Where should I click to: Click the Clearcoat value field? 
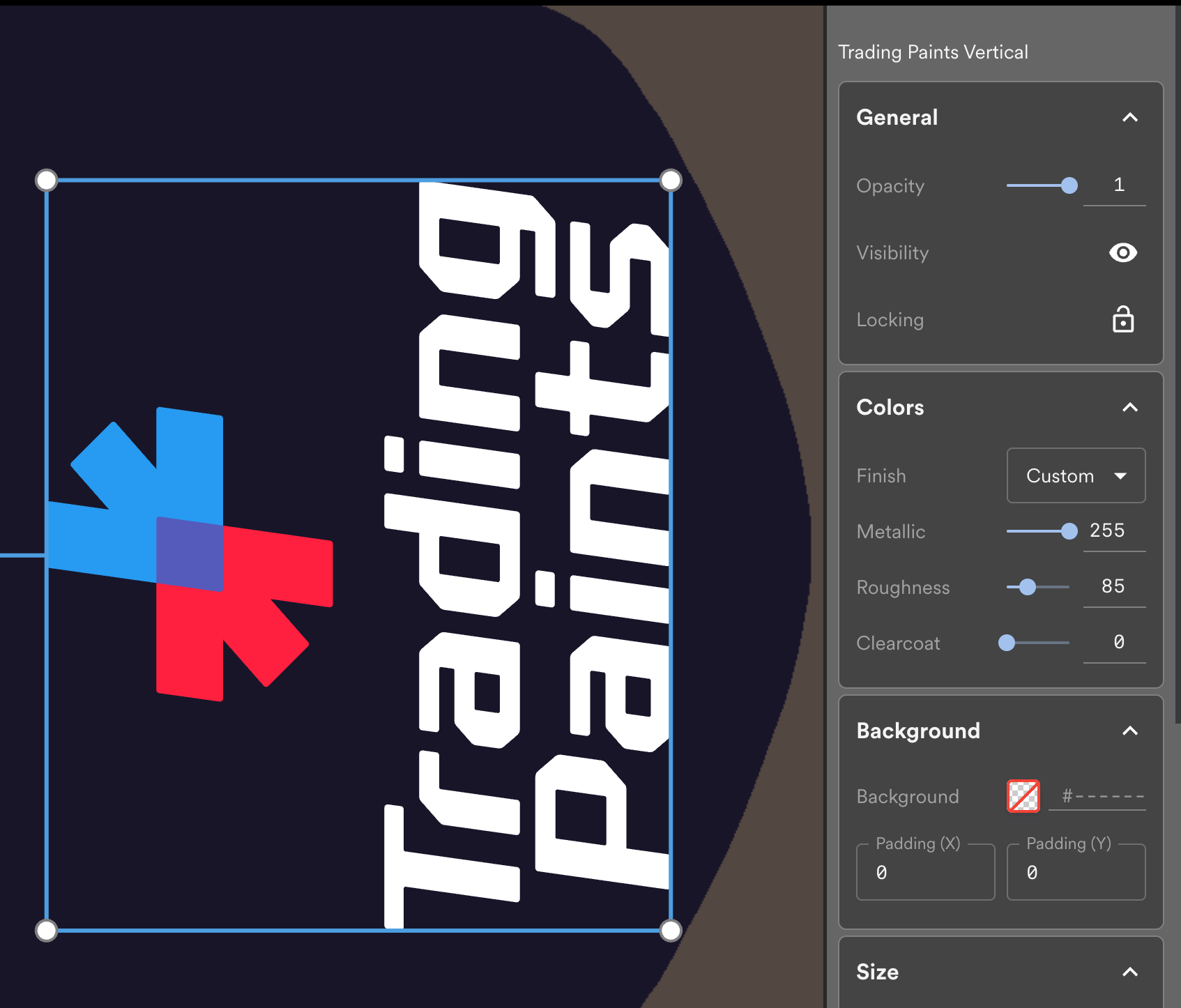pyautogui.click(x=1114, y=643)
